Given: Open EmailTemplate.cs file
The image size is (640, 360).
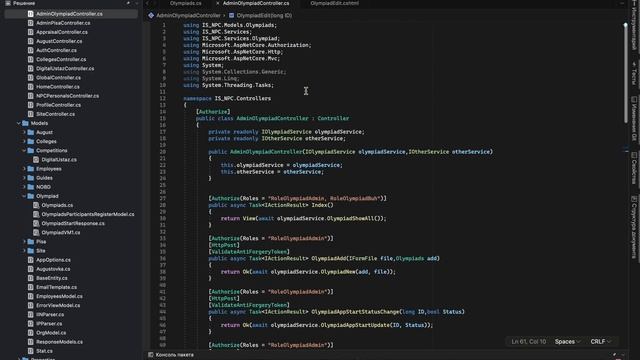Looking at the screenshot, I should tap(56, 287).
